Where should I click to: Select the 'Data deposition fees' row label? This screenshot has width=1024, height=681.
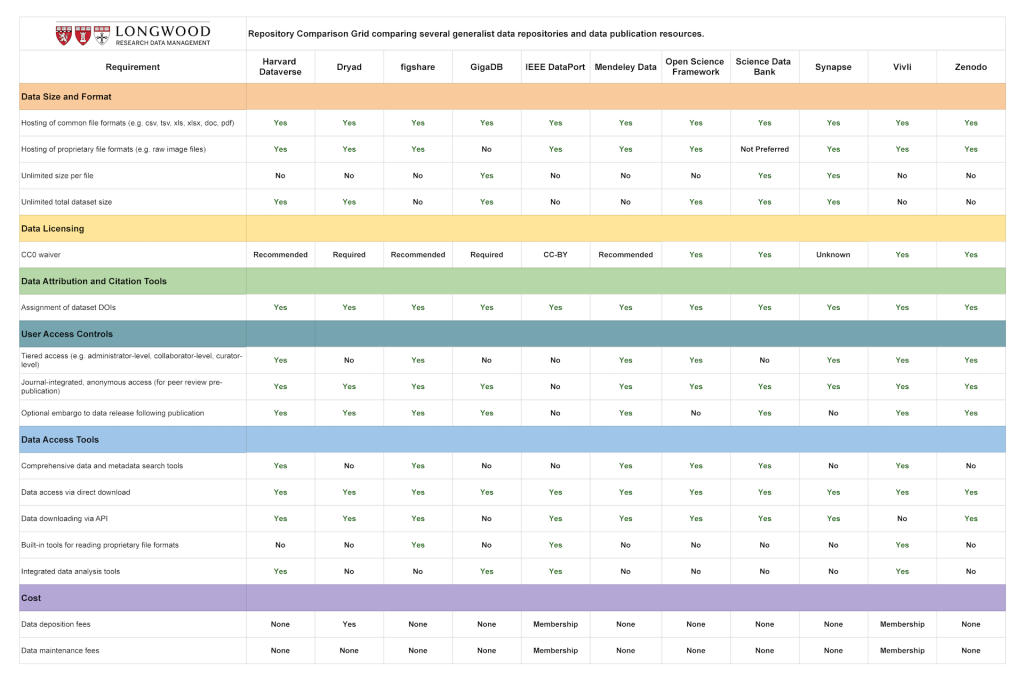tap(56, 624)
